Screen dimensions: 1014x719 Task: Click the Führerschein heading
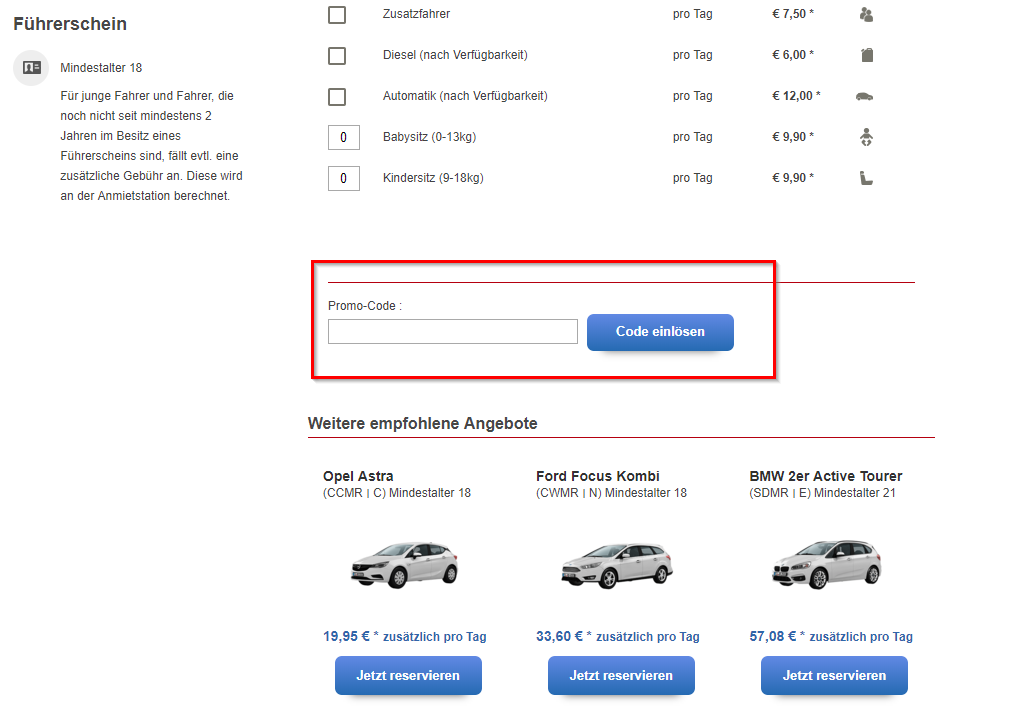(70, 24)
